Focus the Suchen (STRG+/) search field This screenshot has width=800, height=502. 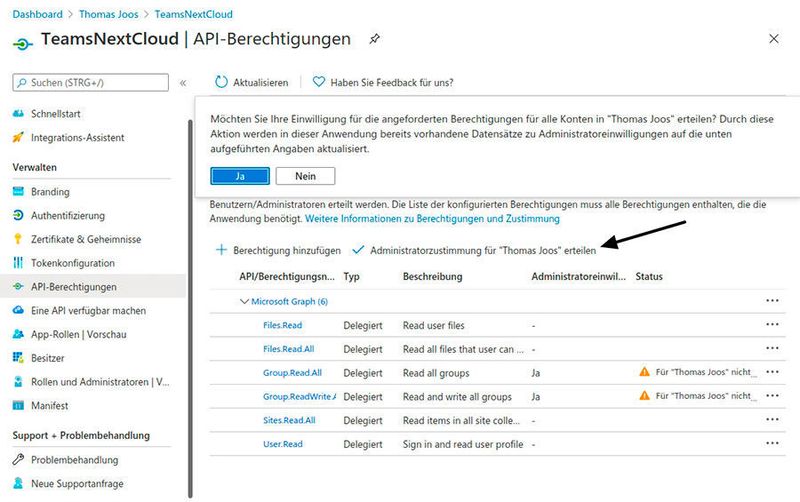coord(90,82)
